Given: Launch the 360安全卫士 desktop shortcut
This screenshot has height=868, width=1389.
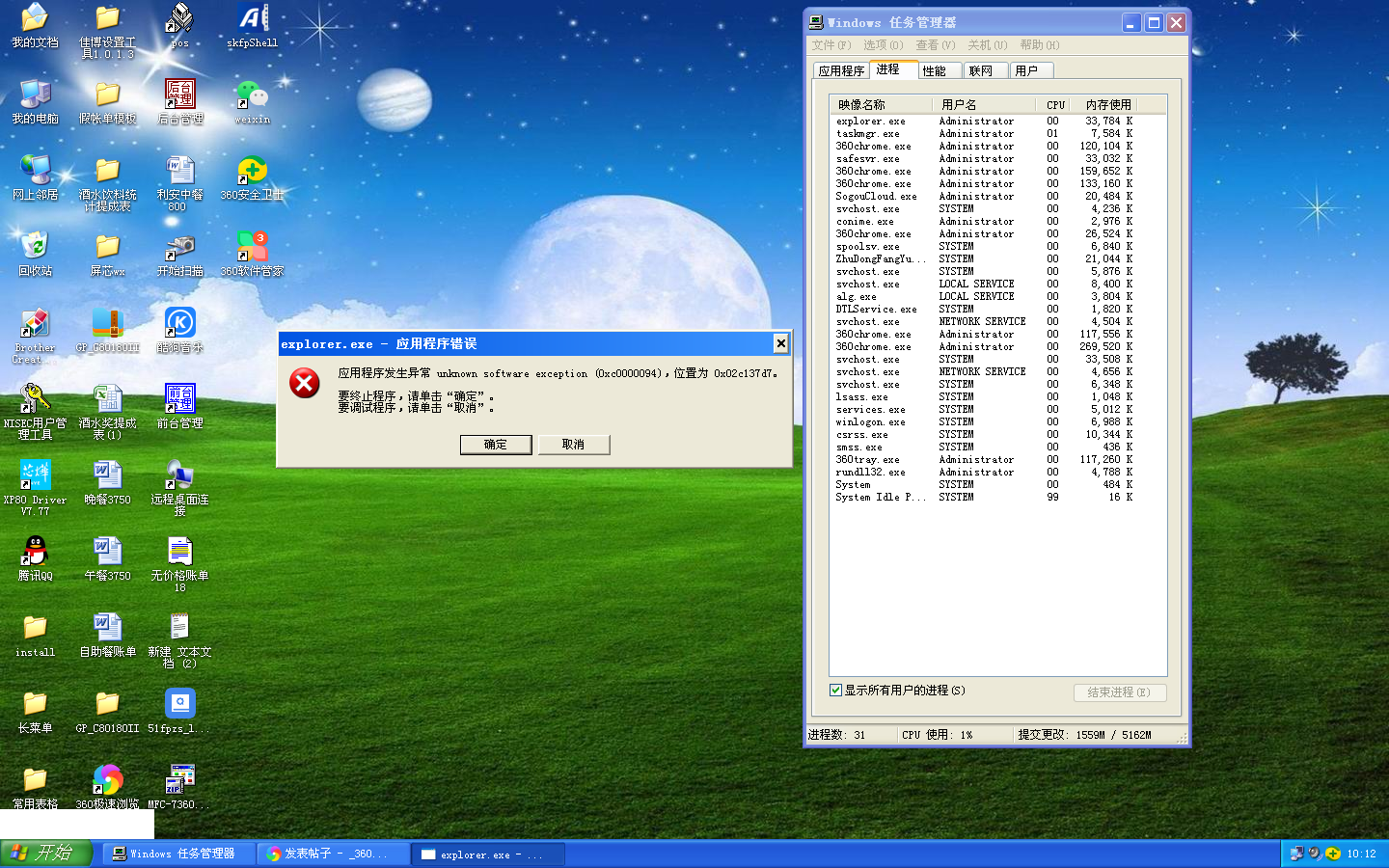Looking at the screenshot, I should (x=252, y=178).
